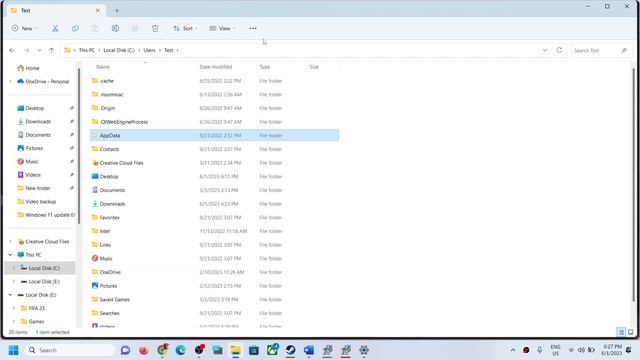This screenshot has width=640, height=360.
Task: Open the See more ellipsis menu
Action: pos(253,28)
